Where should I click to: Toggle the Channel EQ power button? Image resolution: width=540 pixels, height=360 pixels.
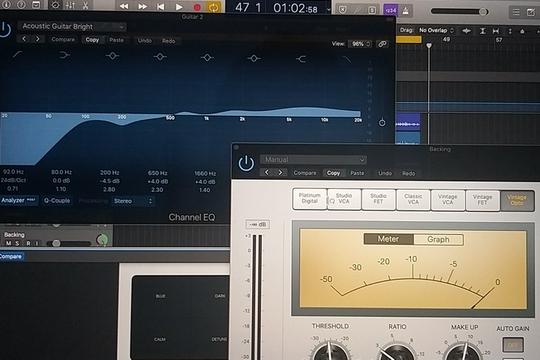(4, 29)
